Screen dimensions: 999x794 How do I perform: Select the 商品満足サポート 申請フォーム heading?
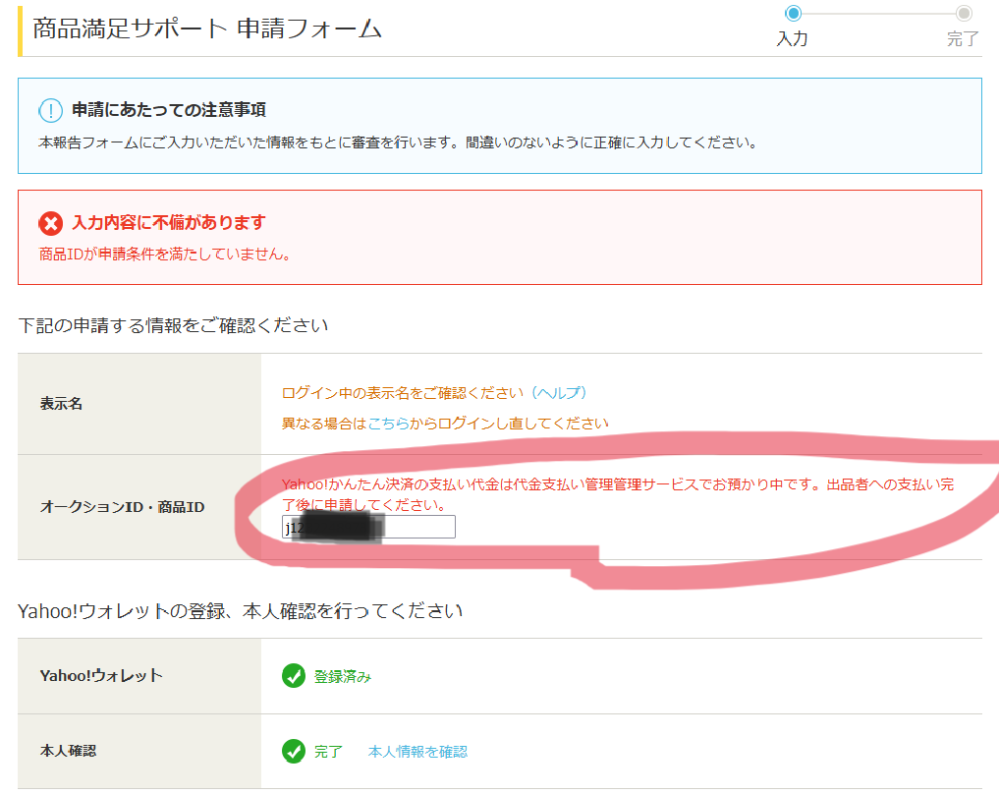click(207, 29)
